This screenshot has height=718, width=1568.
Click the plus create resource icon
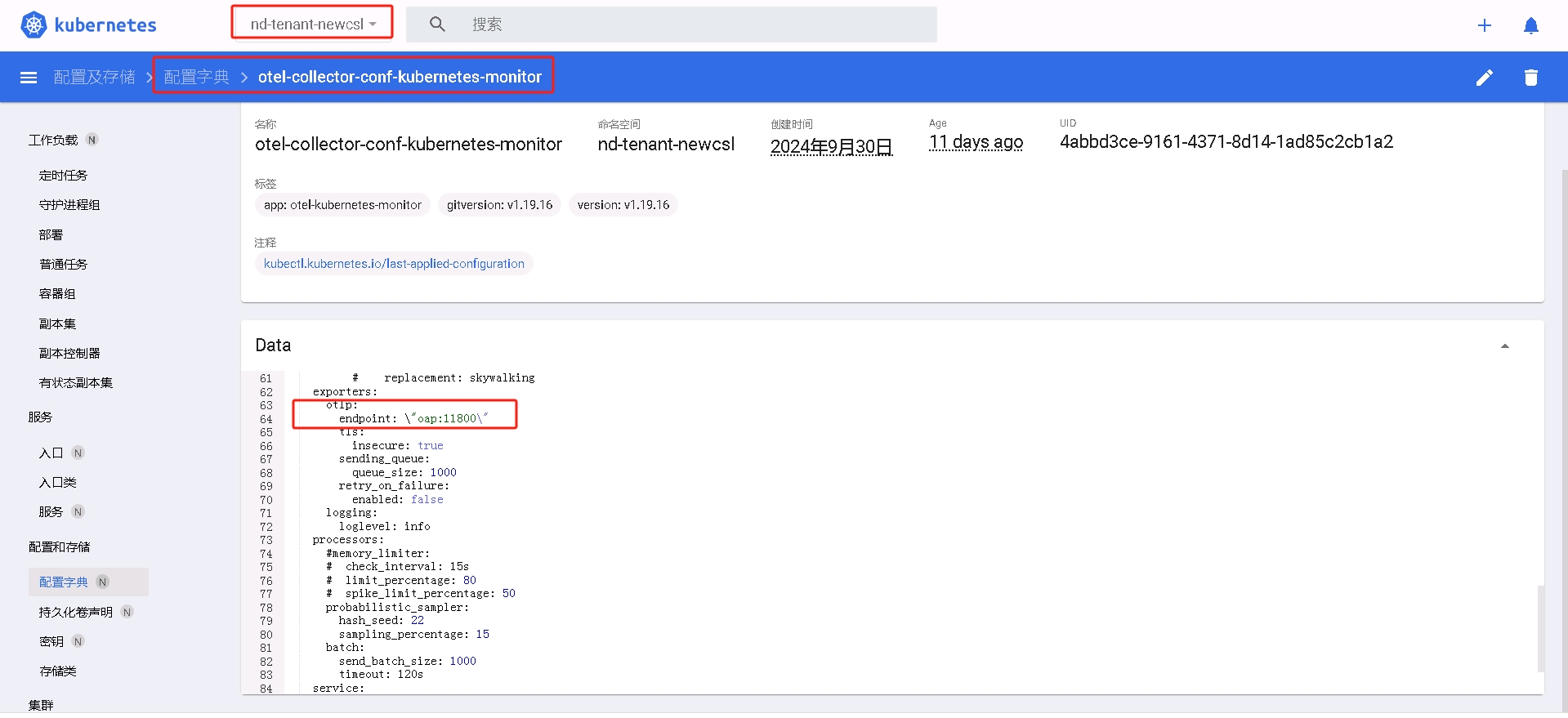pos(1485,25)
